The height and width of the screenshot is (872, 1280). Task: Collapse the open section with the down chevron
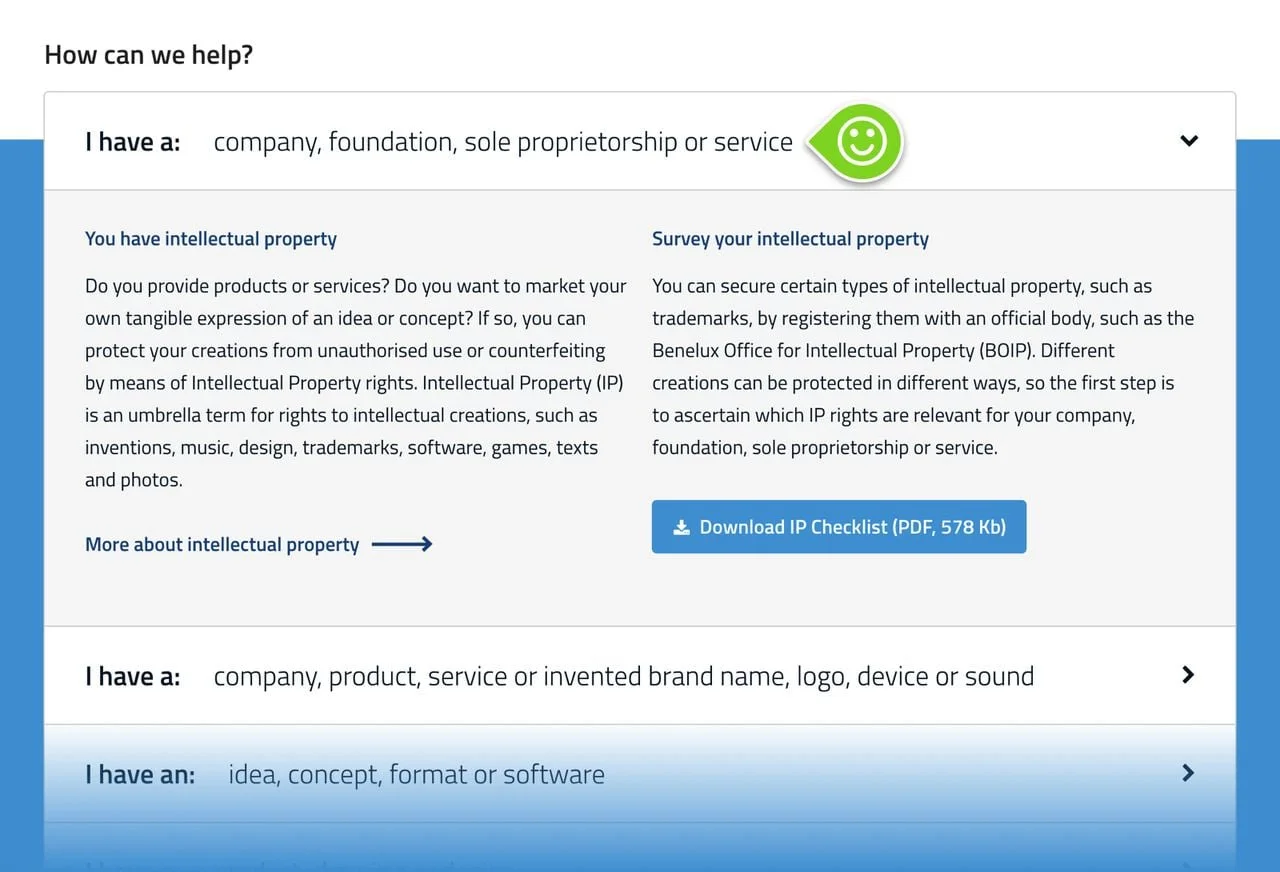(1188, 141)
